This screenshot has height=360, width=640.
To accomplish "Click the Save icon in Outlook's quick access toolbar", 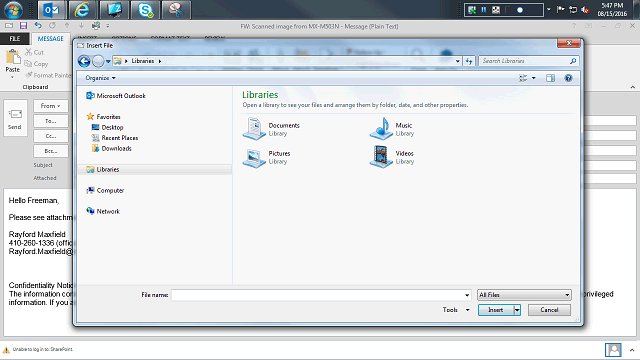I will coord(23,26).
